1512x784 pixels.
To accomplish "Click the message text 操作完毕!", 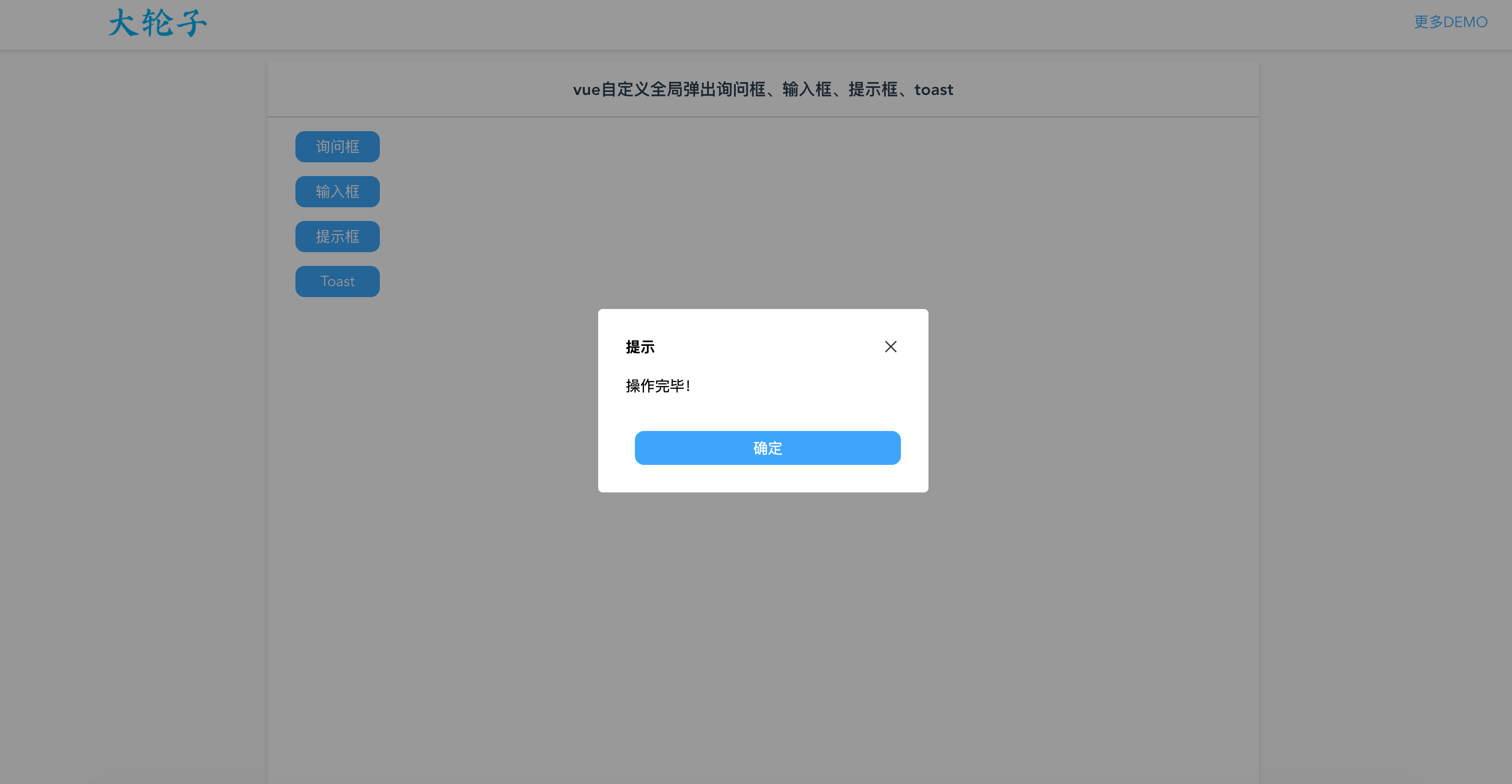I will click(658, 386).
